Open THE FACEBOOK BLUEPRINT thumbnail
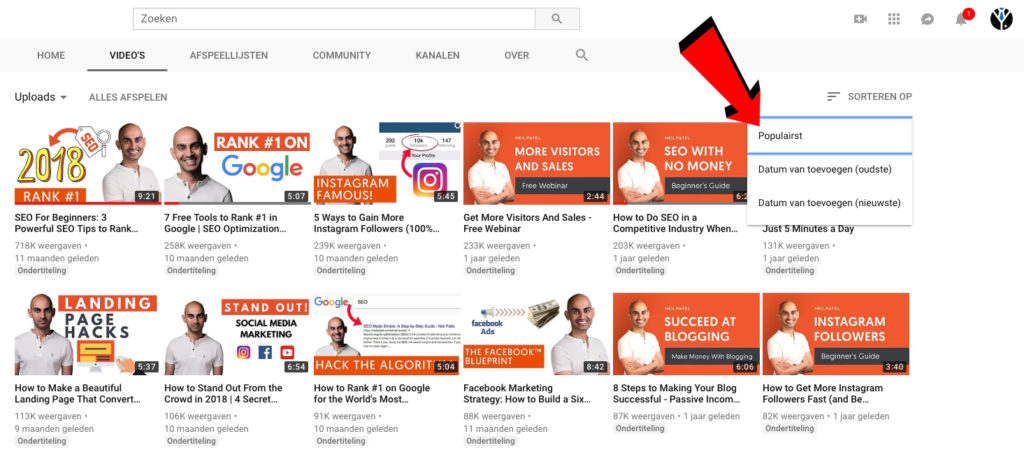Viewport: 1024px width, 457px height. 536,334
